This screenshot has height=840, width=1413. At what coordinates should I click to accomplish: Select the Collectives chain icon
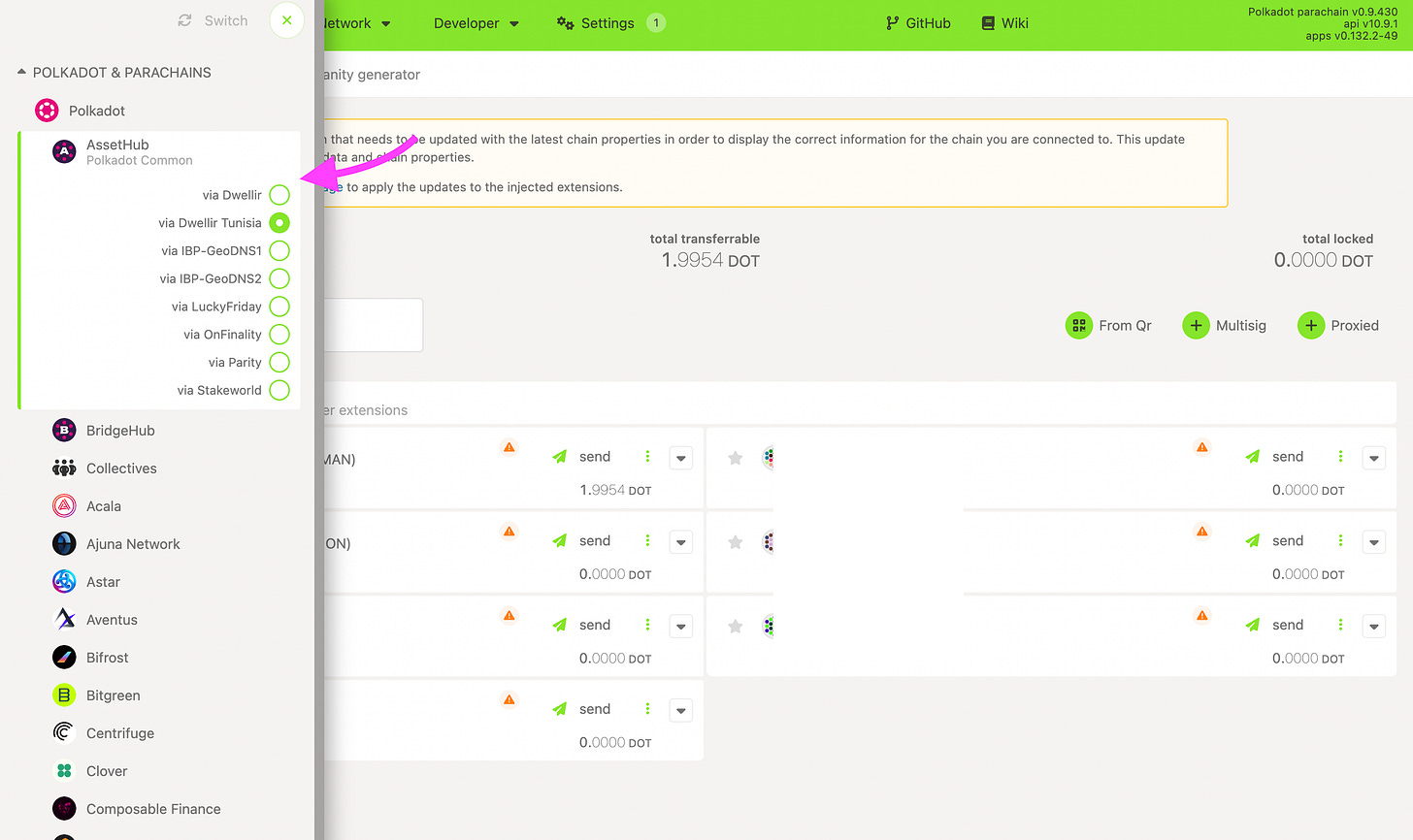(64, 468)
